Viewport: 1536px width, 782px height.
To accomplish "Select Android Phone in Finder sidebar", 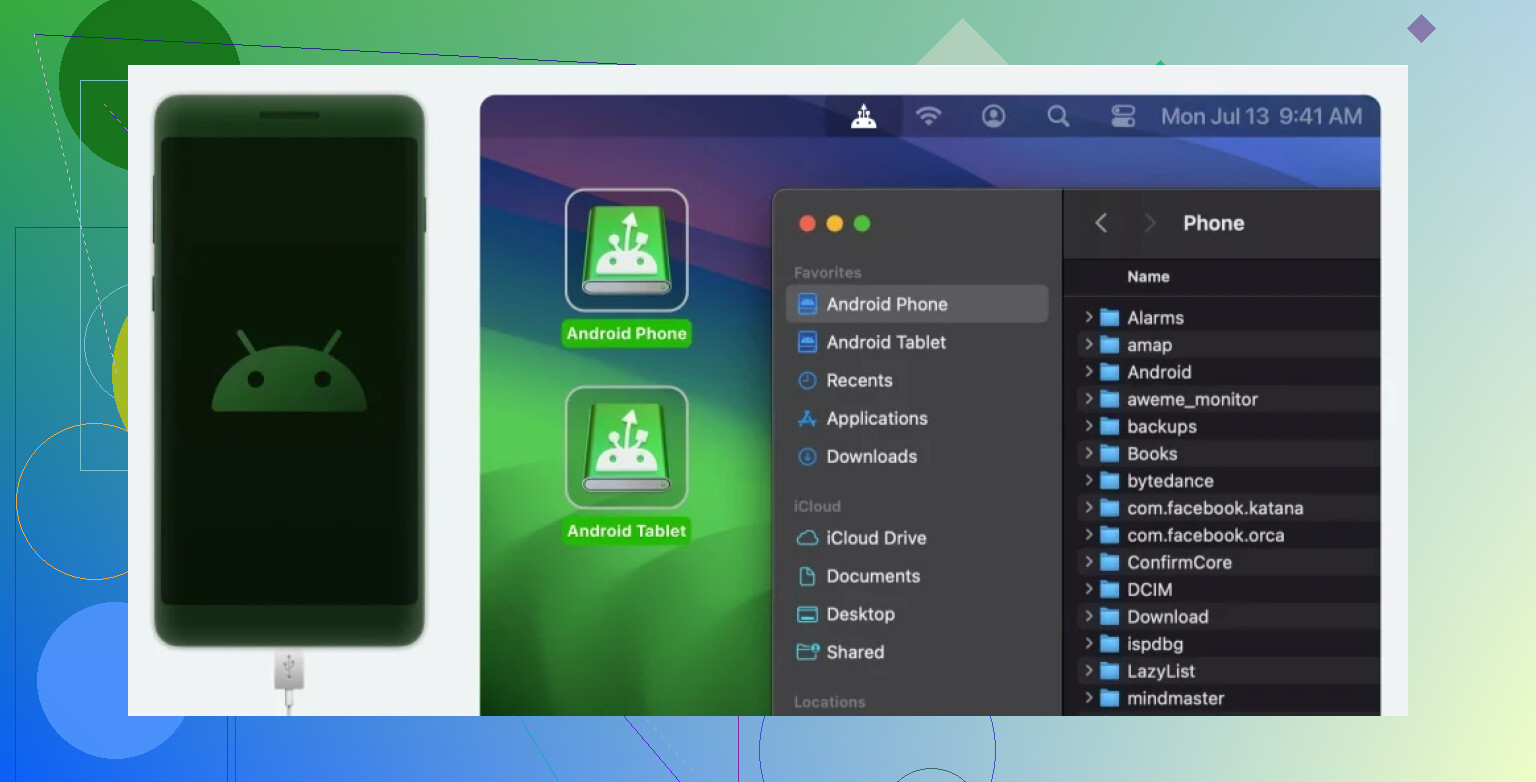I will 917,304.
